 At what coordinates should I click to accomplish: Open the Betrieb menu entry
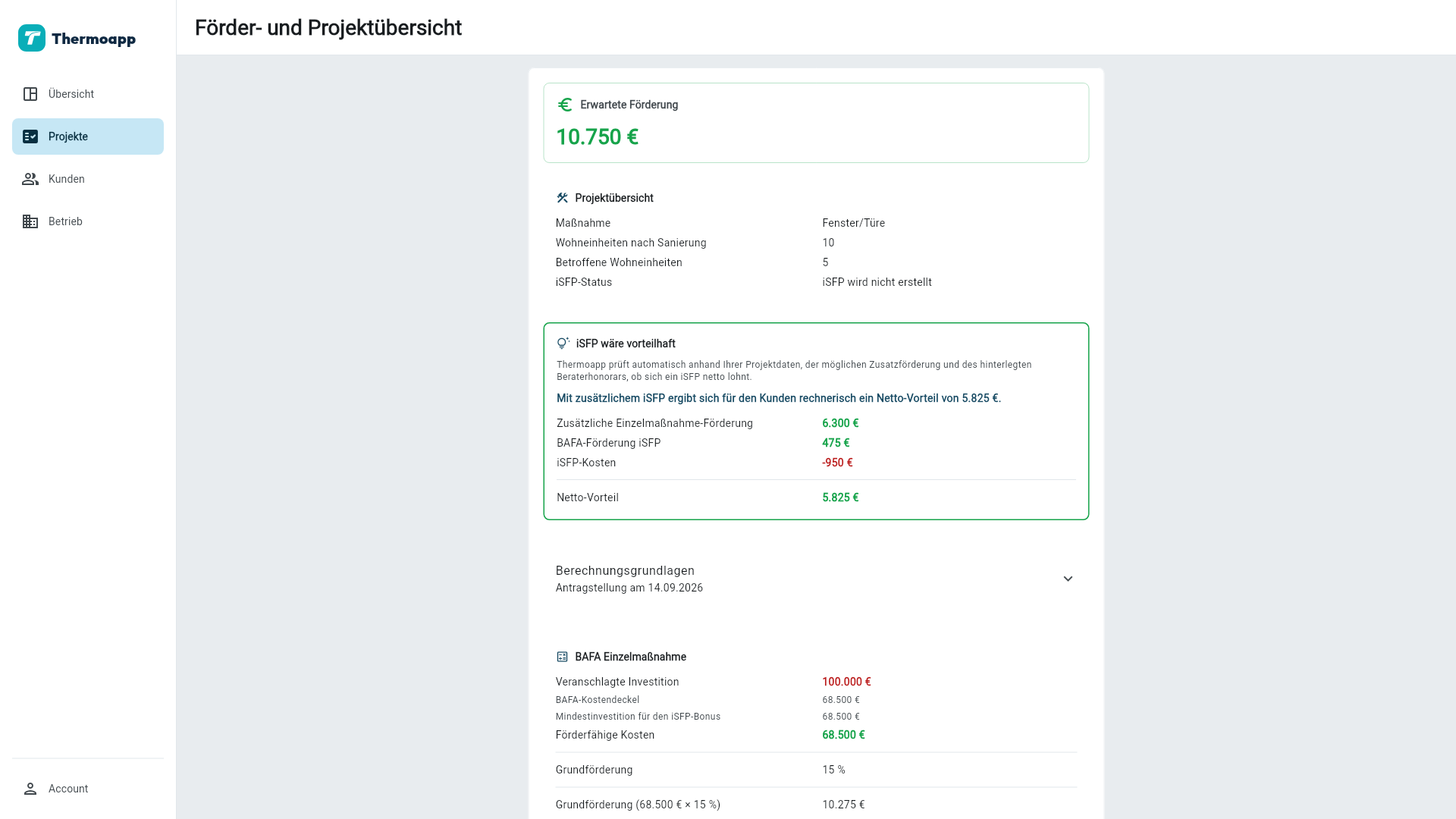pyautogui.click(x=88, y=221)
